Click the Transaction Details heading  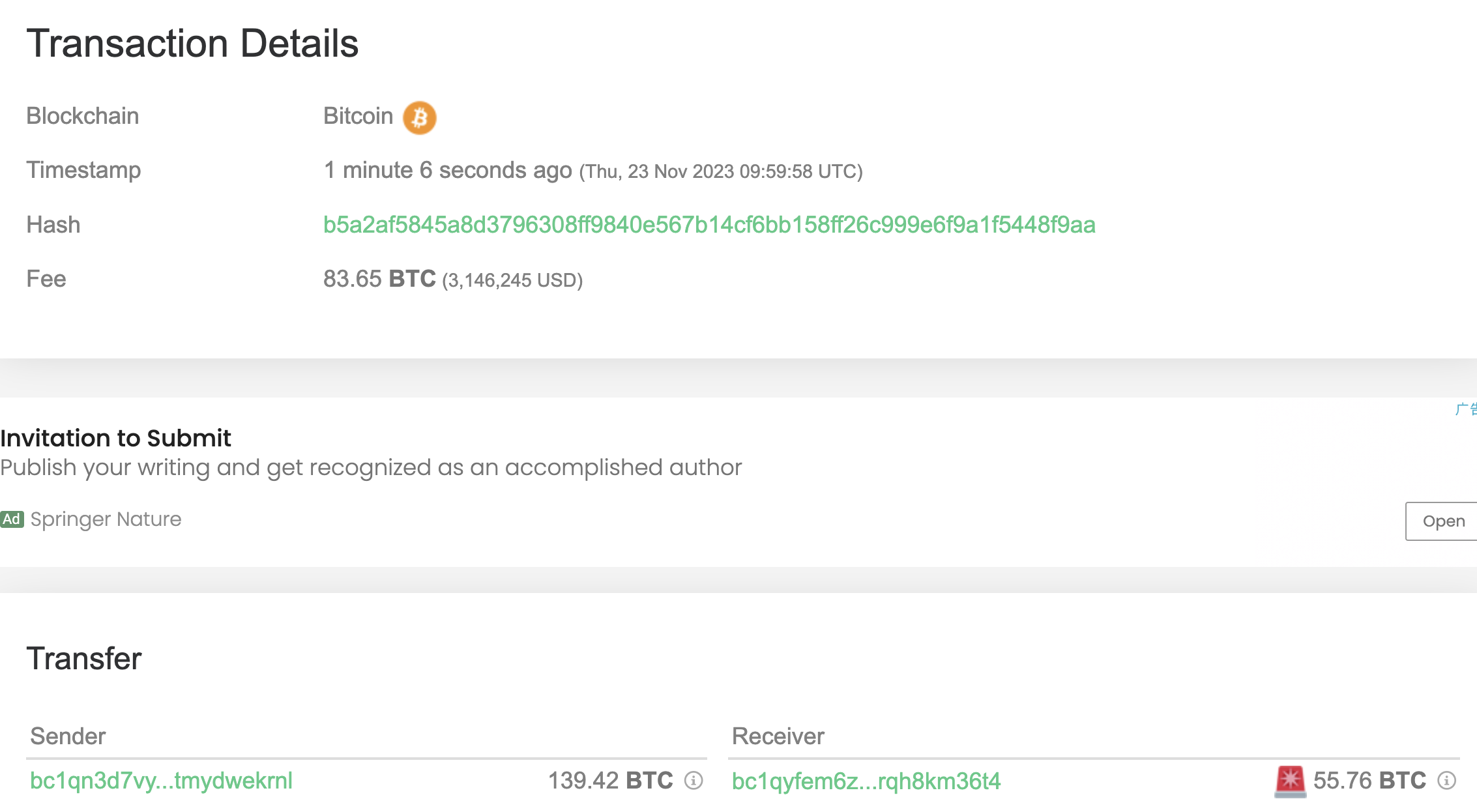(192, 44)
